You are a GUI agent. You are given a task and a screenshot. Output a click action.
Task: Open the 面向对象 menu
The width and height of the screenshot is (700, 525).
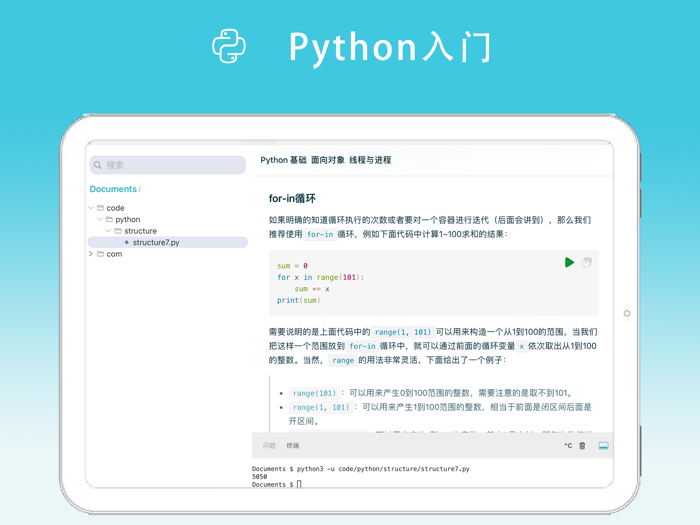328,160
